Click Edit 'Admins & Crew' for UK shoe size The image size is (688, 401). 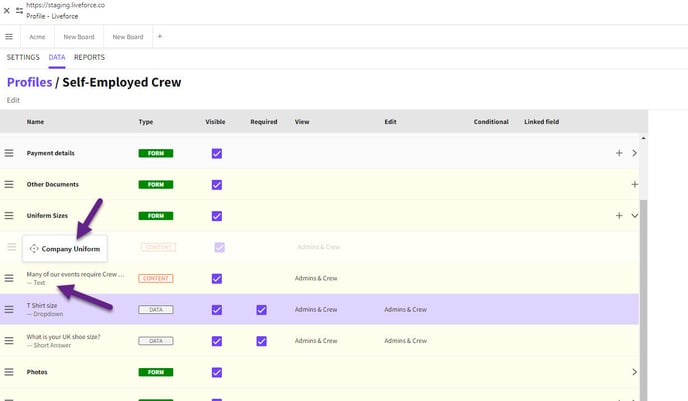405,340
